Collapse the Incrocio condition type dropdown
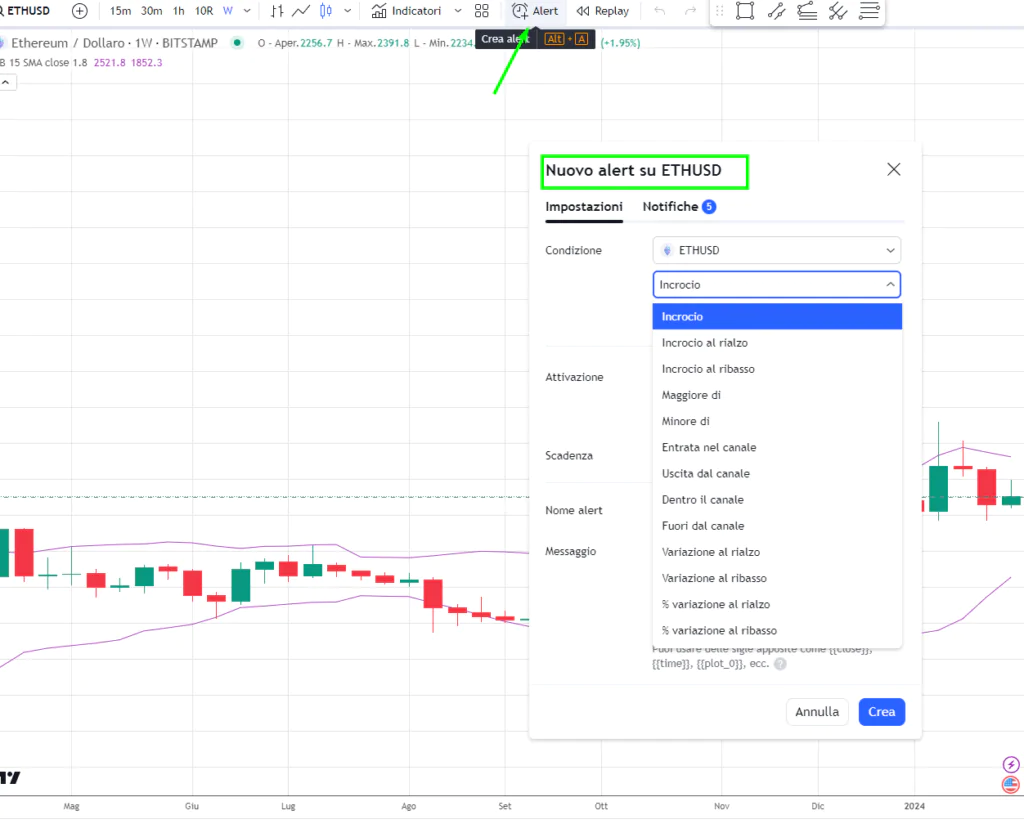 (776, 285)
